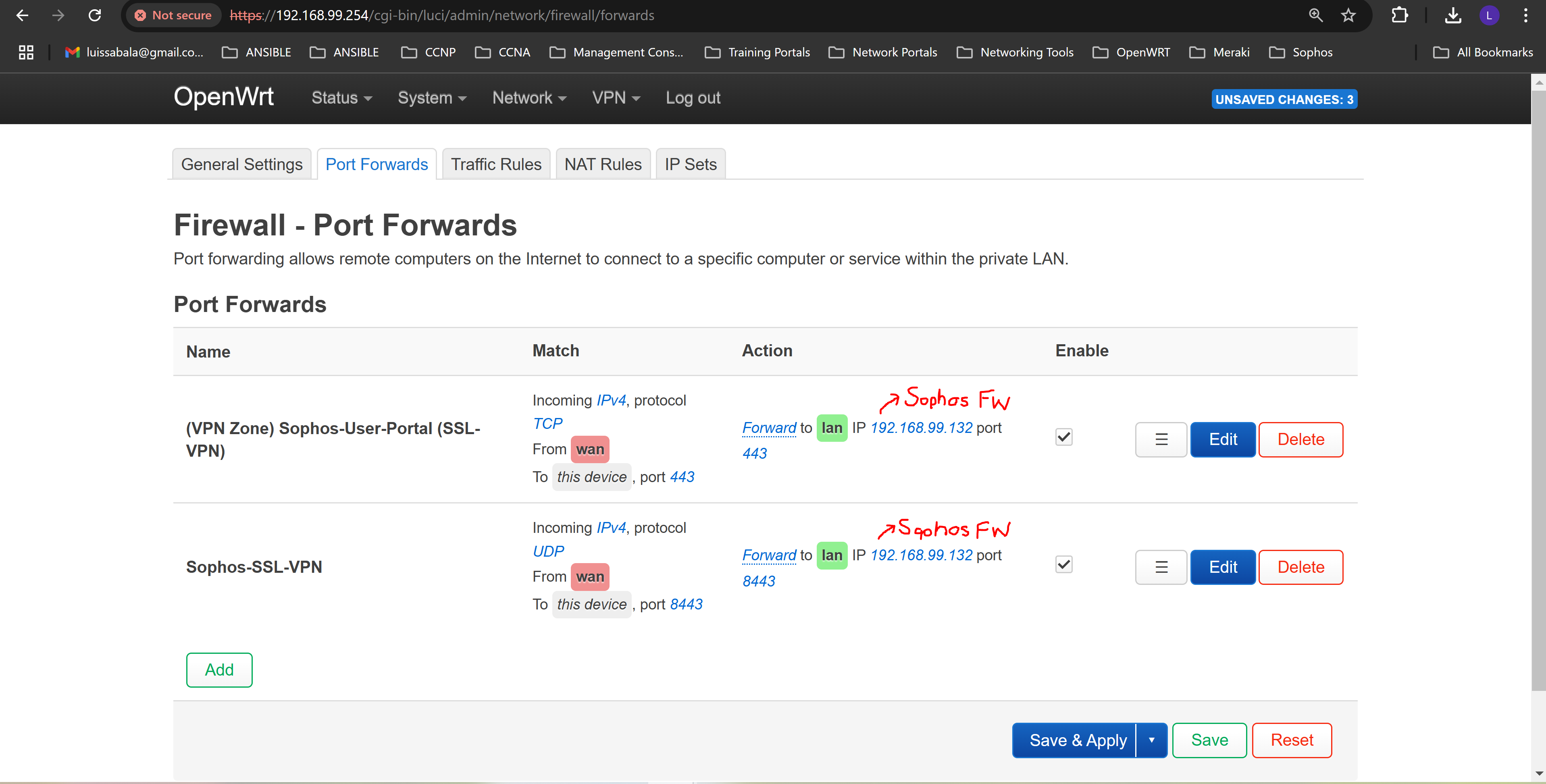Click the zoom magnifier icon in address bar
1546x784 pixels.
click(x=1315, y=16)
